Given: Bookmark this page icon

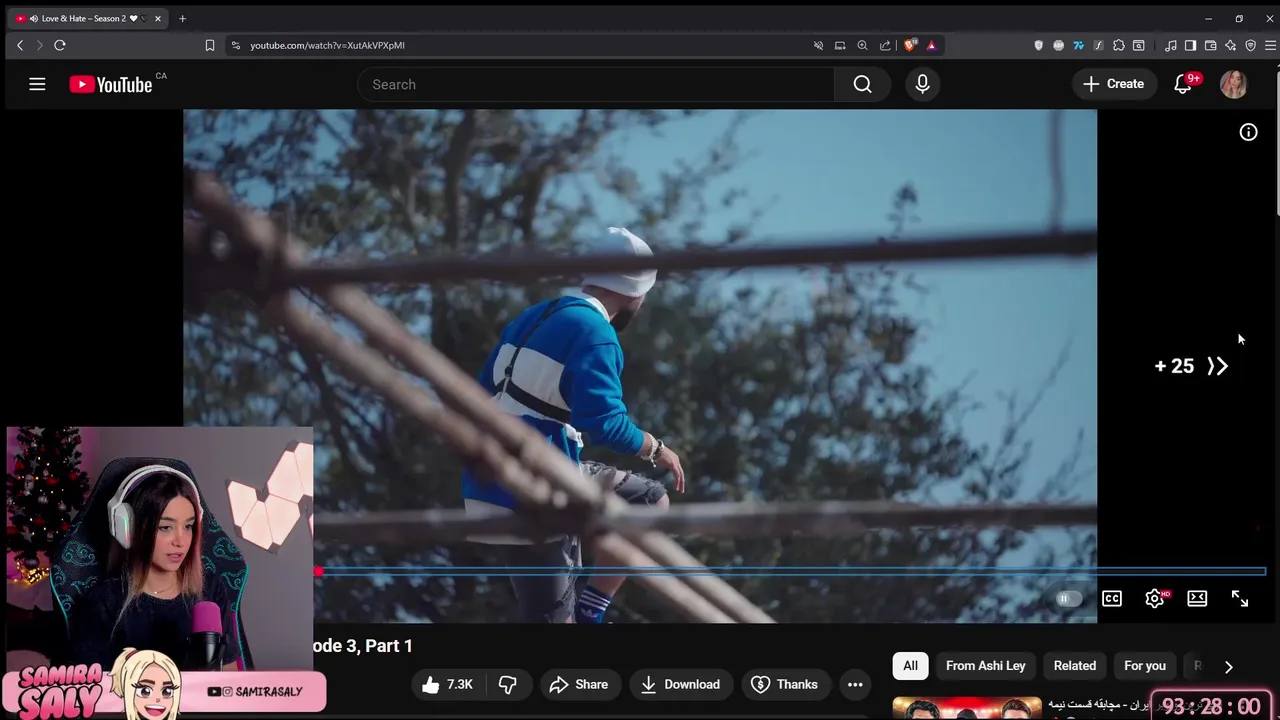Looking at the screenshot, I should [210, 45].
